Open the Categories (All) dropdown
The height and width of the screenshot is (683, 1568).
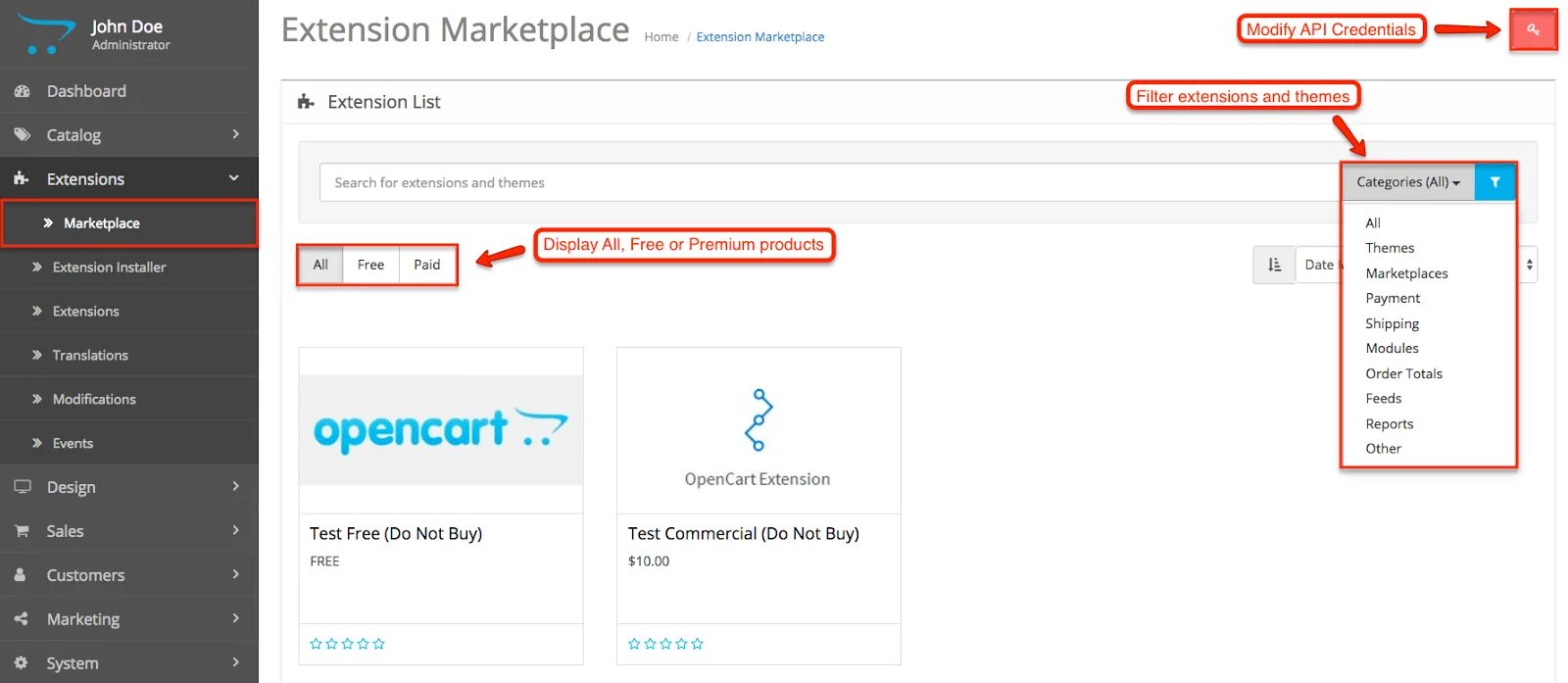[1408, 182]
